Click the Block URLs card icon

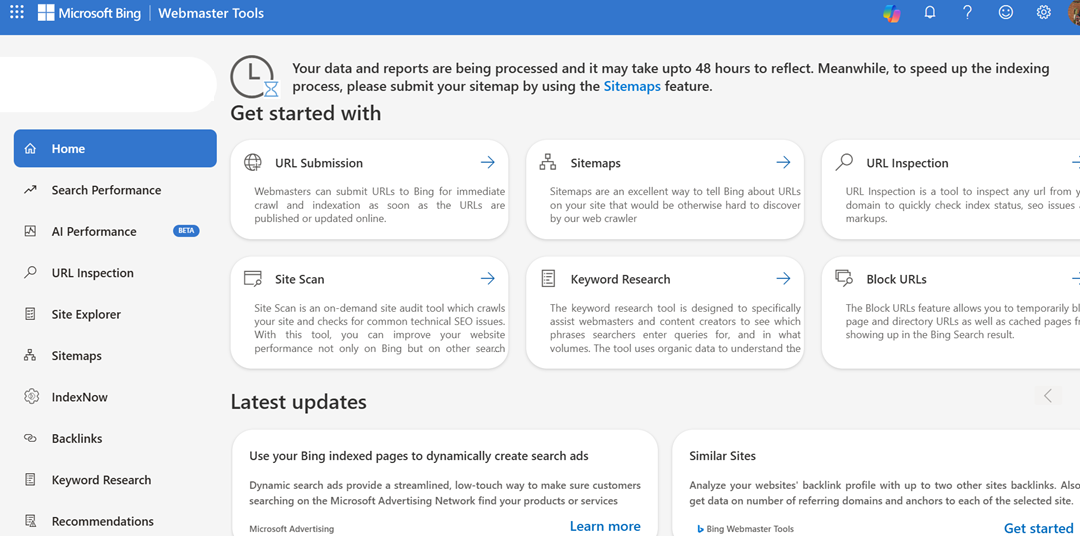(x=844, y=278)
